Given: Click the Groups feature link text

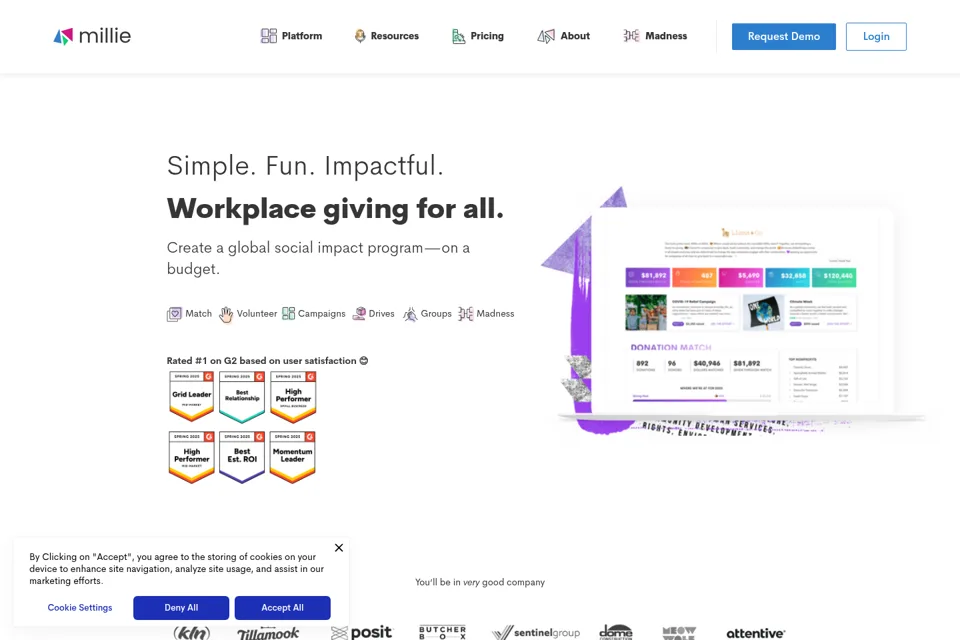Looking at the screenshot, I should 436,314.
